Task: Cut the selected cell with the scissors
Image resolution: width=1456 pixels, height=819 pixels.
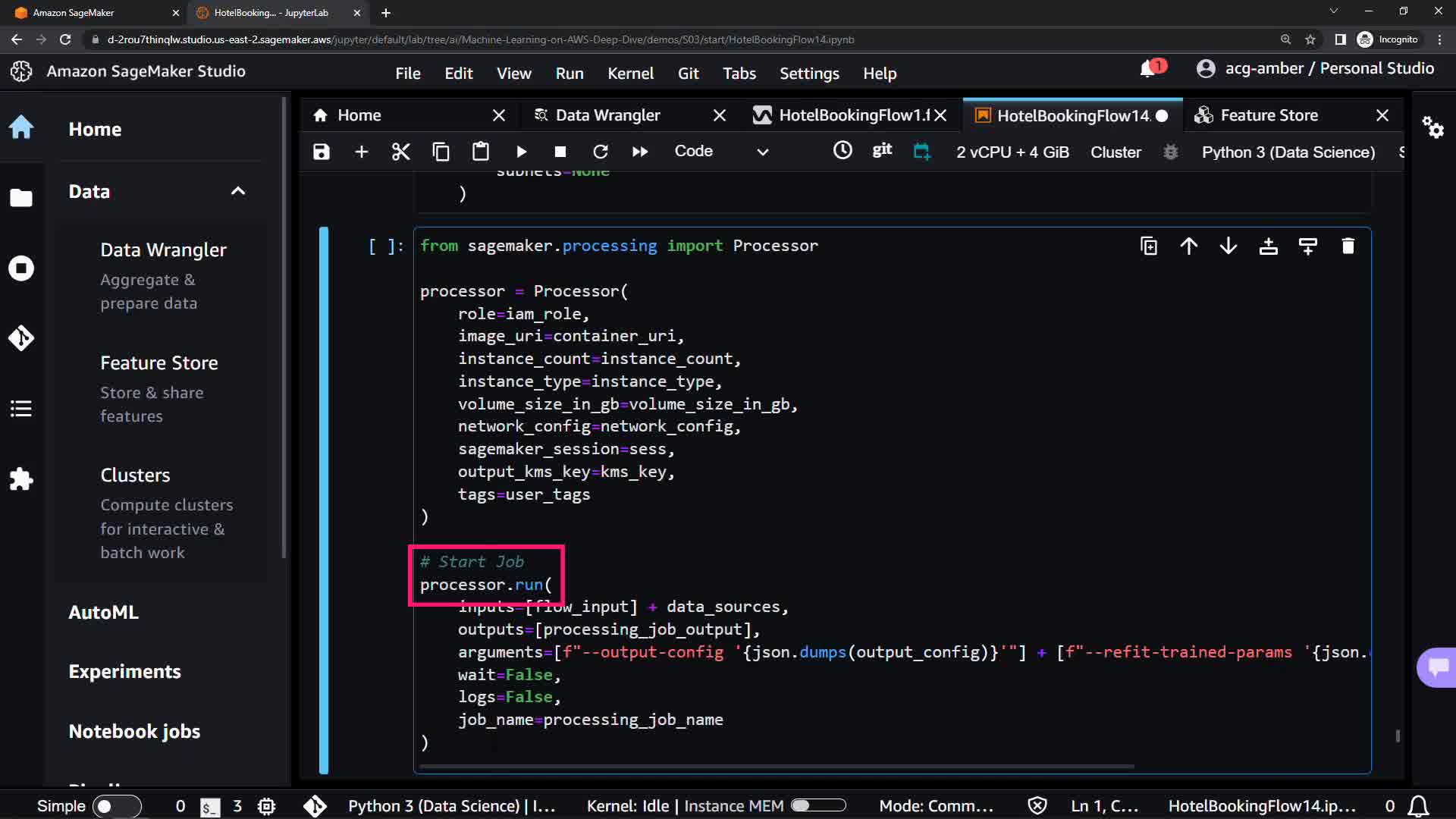Action: (x=400, y=152)
